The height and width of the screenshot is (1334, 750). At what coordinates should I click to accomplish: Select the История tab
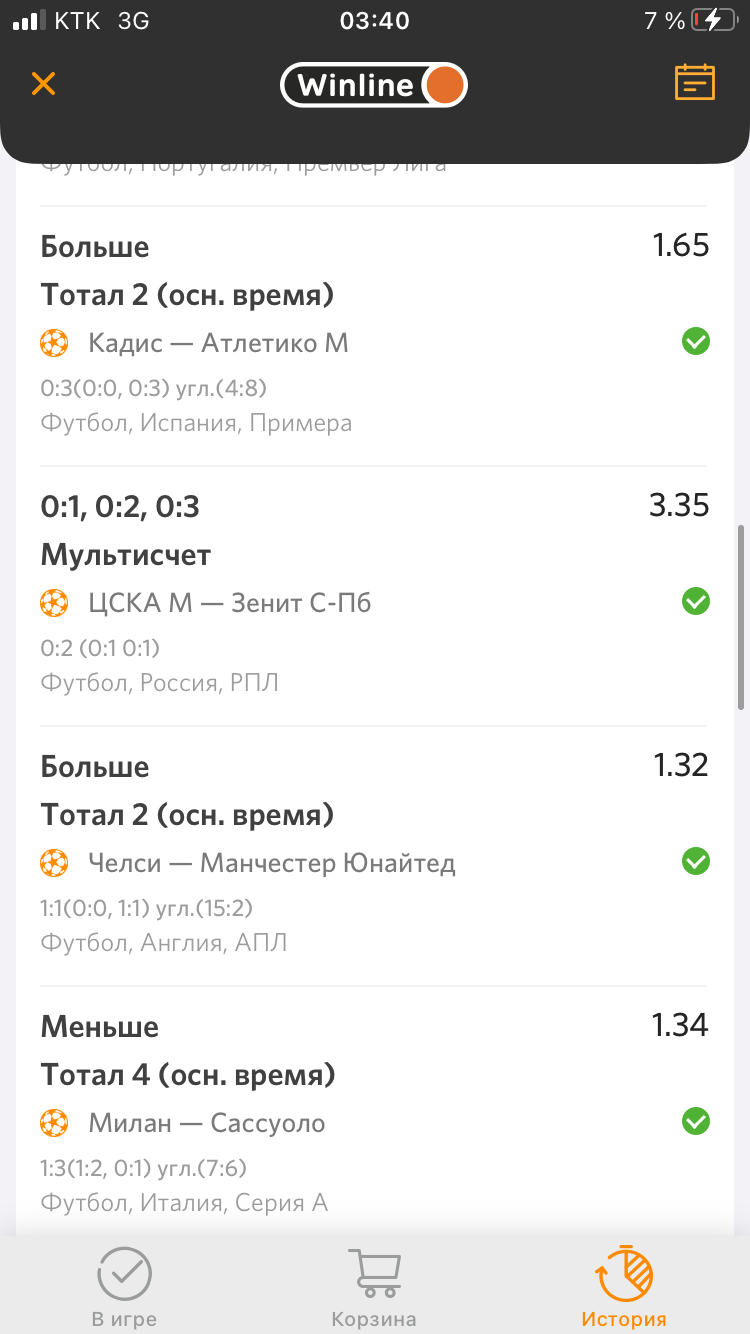coord(624,1288)
